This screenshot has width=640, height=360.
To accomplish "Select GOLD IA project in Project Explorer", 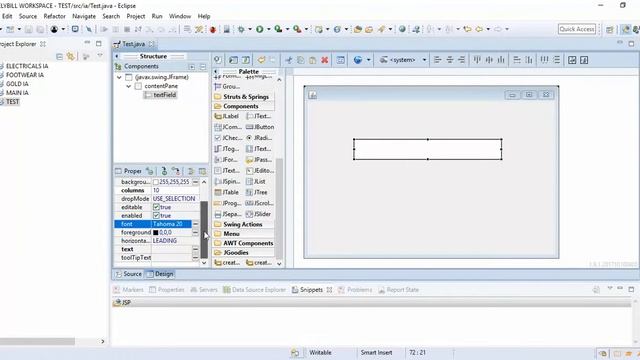I will 17,84.
